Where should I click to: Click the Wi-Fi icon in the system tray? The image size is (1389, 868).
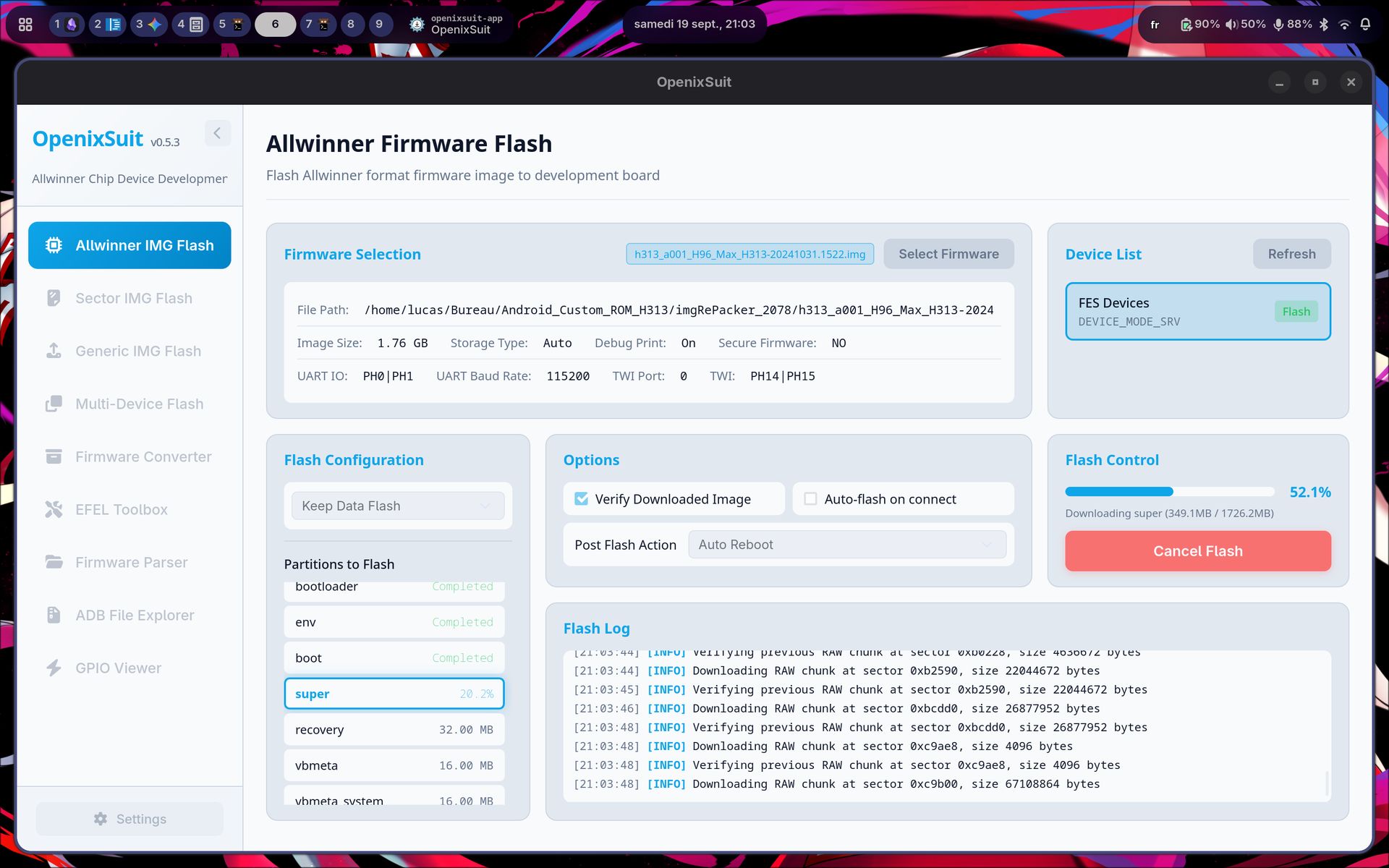pos(1344,24)
